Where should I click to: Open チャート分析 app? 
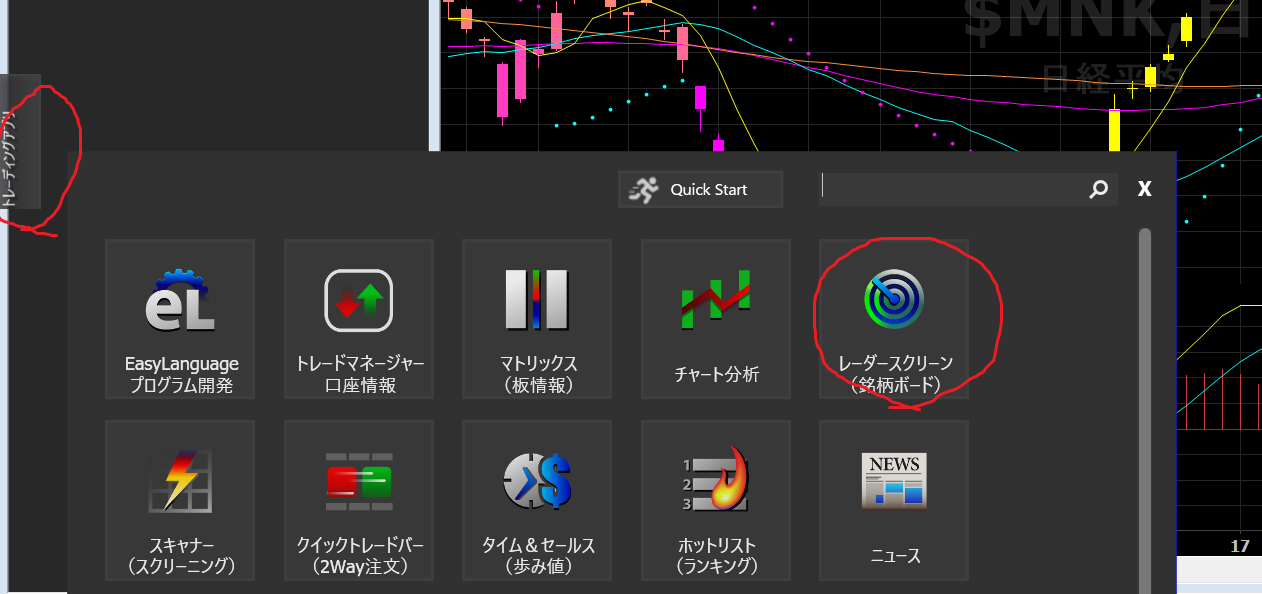(716, 319)
